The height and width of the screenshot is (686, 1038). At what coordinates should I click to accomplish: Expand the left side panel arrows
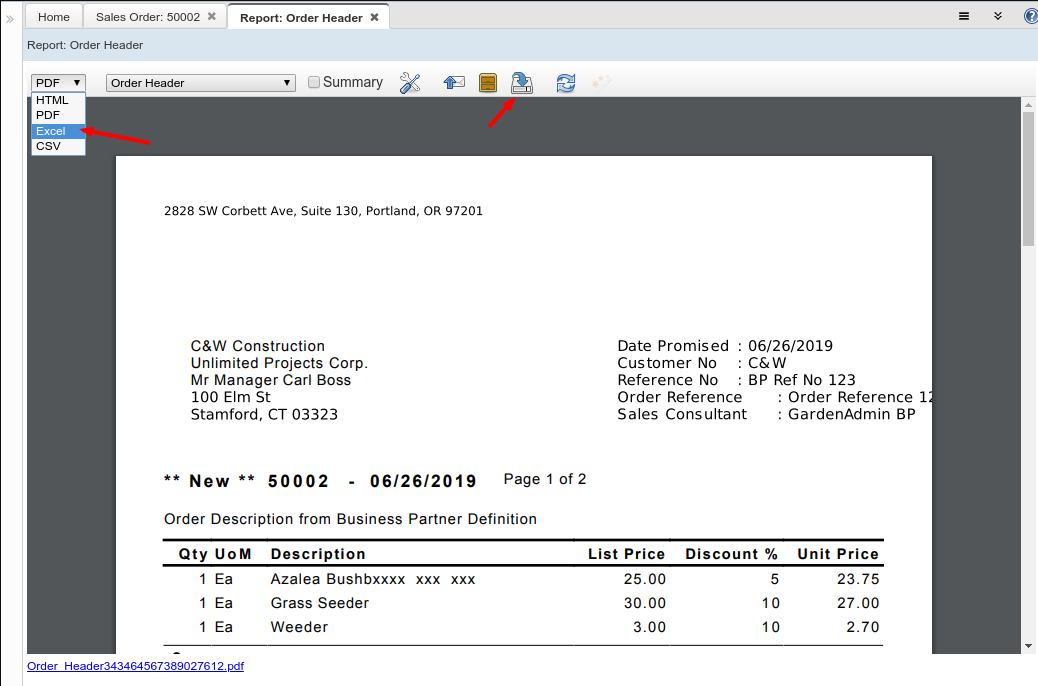pos(10,18)
